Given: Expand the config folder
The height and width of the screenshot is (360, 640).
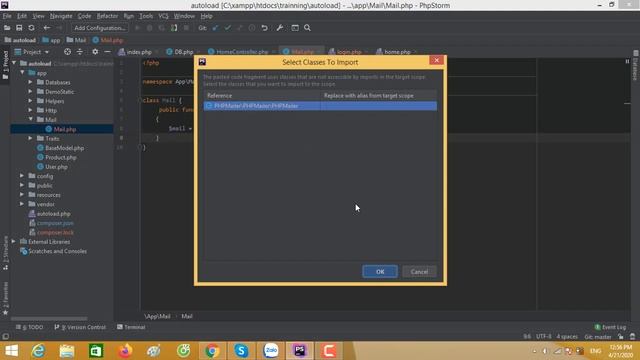Looking at the screenshot, I should [22, 176].
